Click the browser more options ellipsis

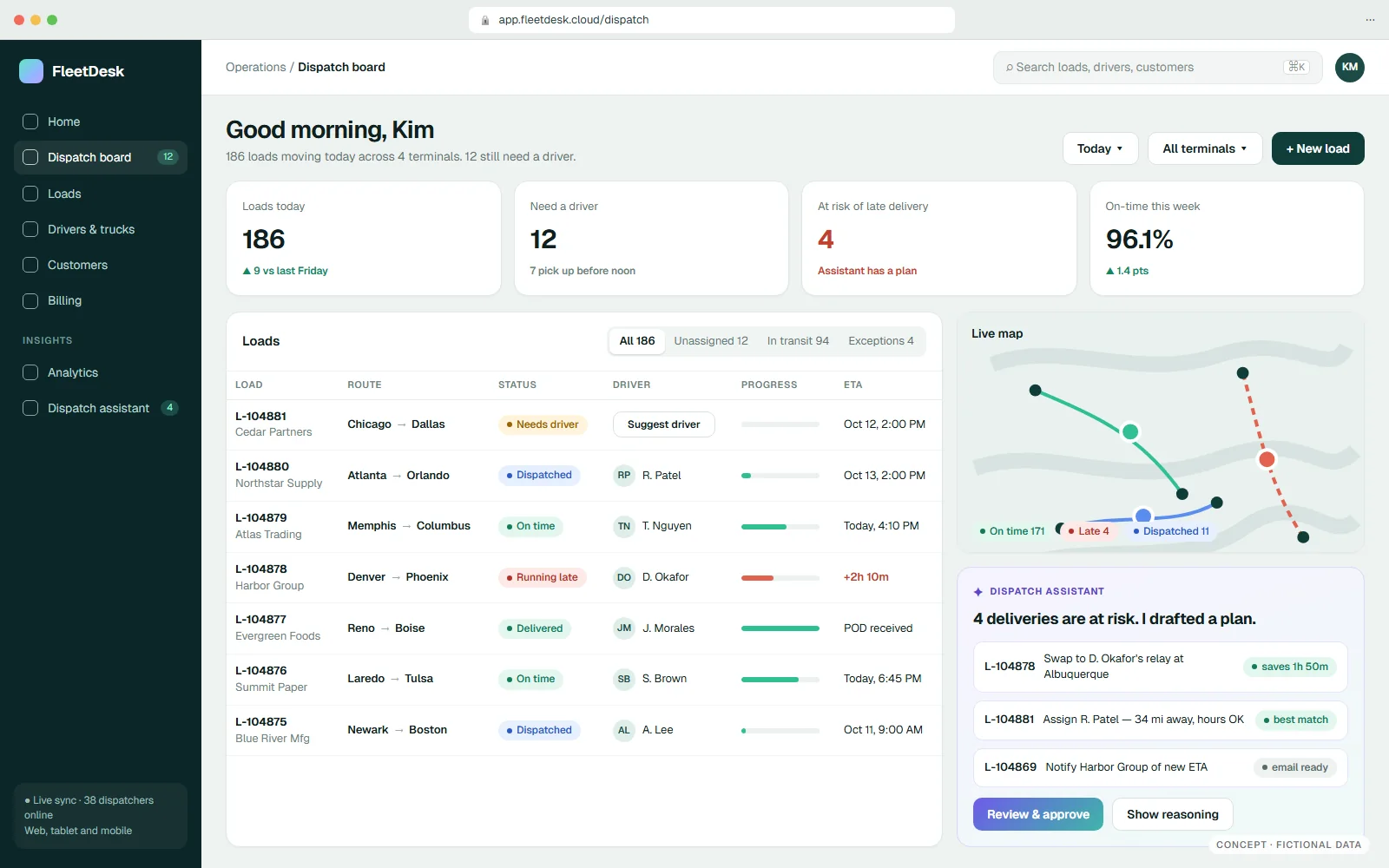click(1370, 20)
